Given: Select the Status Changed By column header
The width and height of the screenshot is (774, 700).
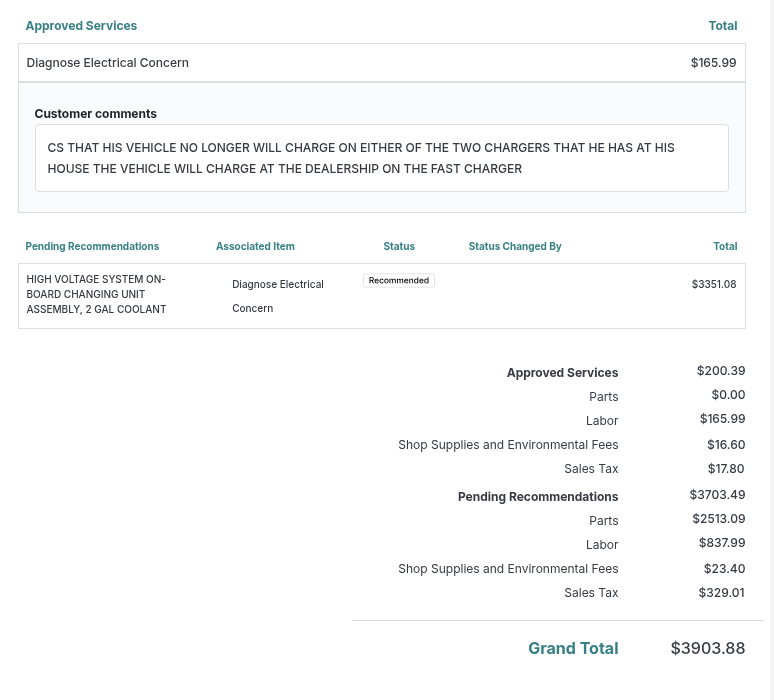Looking at the screenshot, I should 515,246.
